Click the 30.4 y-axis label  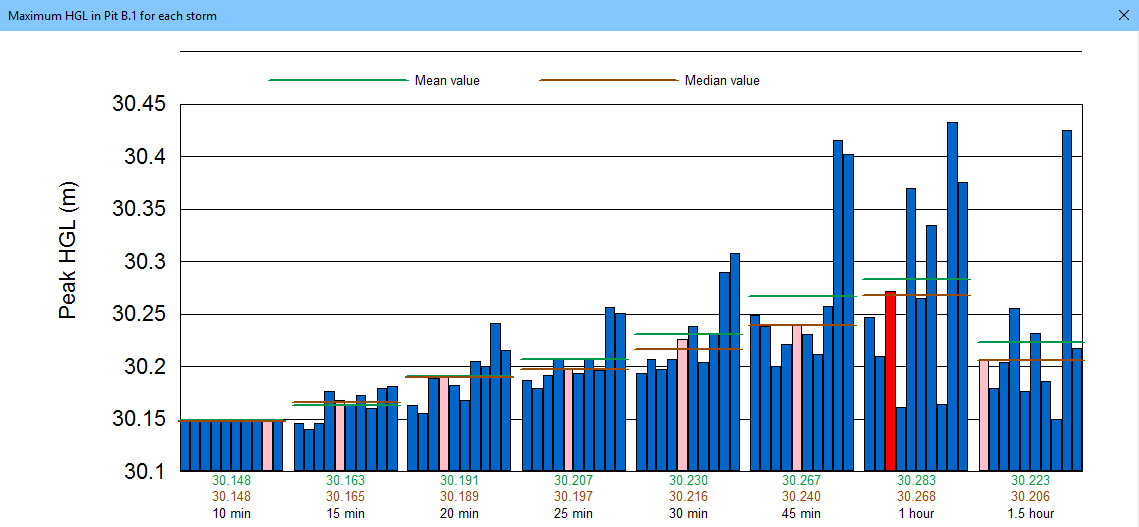(145, 157)
